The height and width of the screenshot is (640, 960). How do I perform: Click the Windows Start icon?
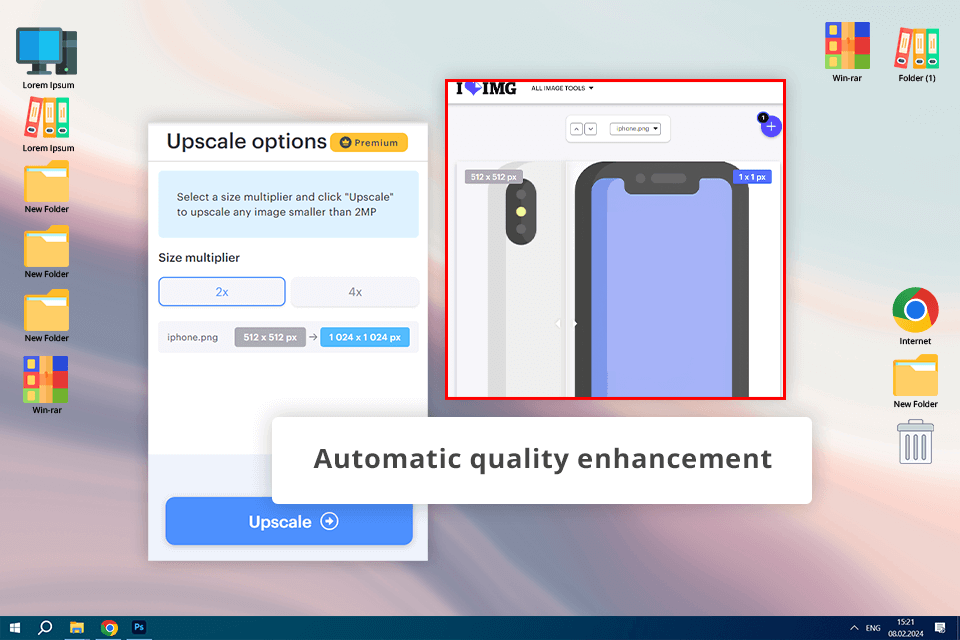15,628
